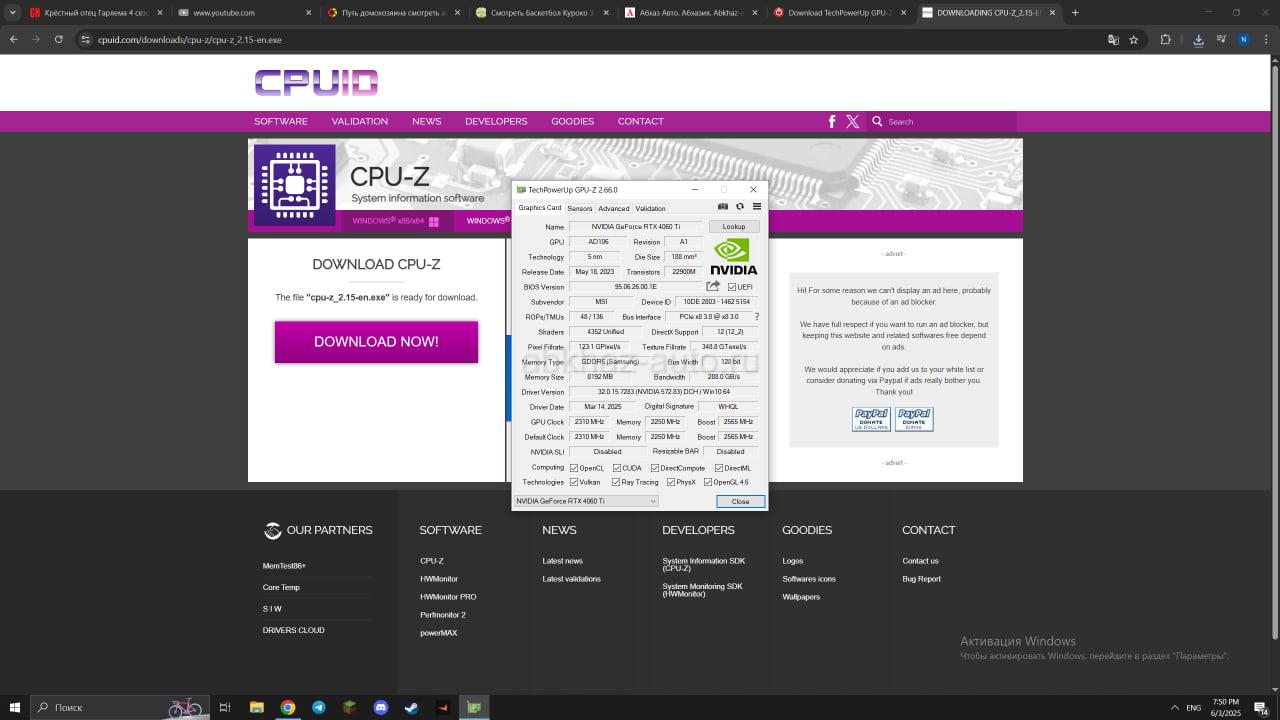Open the HWMonitor PRO footer link

tap(448, 597)
